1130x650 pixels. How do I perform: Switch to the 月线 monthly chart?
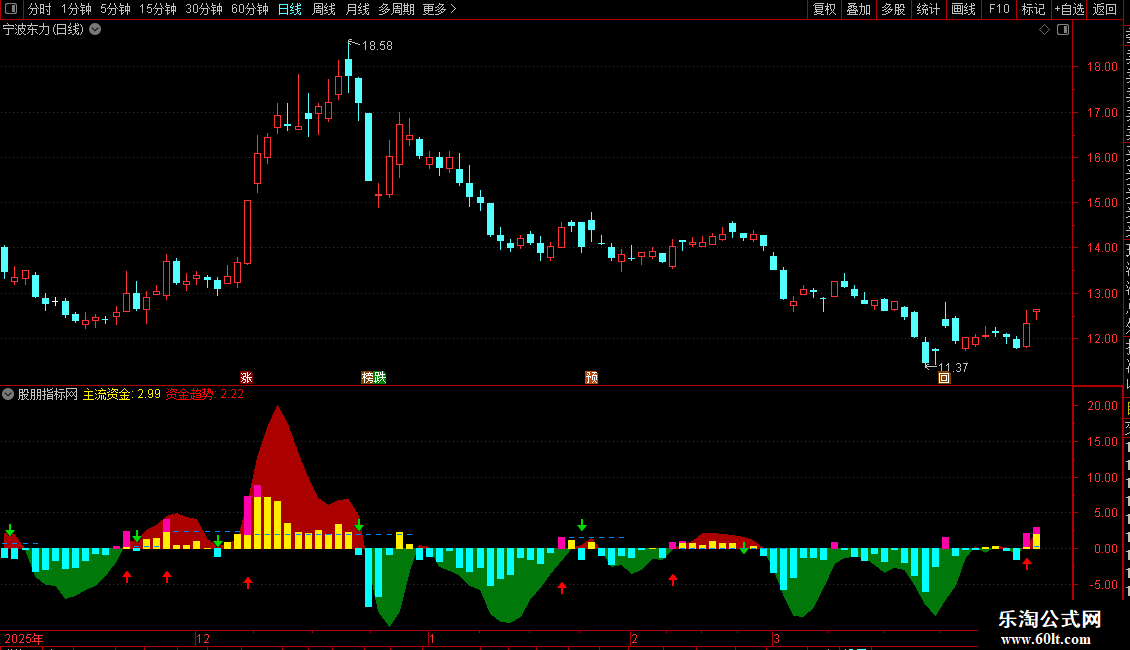(357, 9)
